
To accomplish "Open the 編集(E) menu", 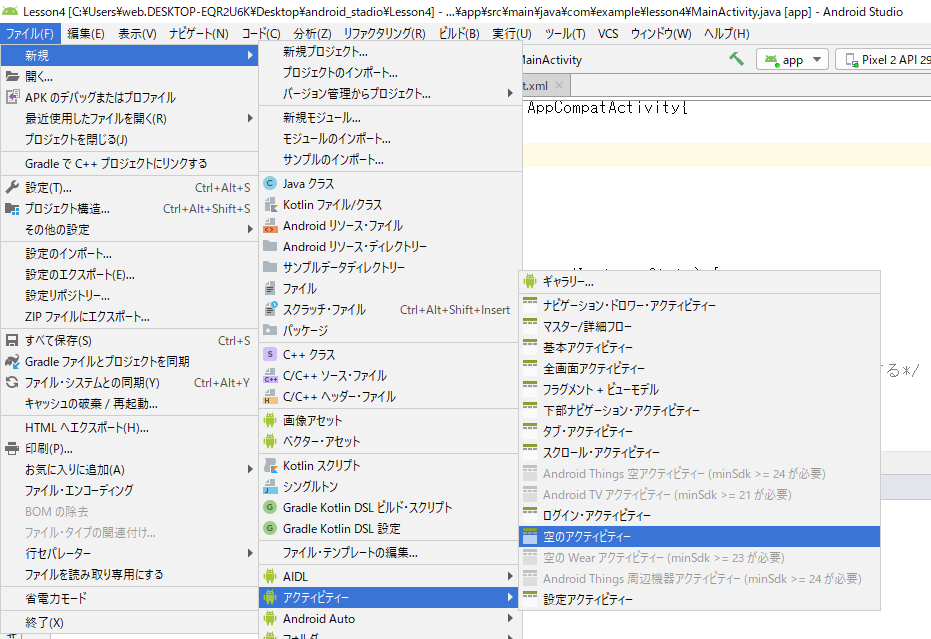I will coord(86,34).
